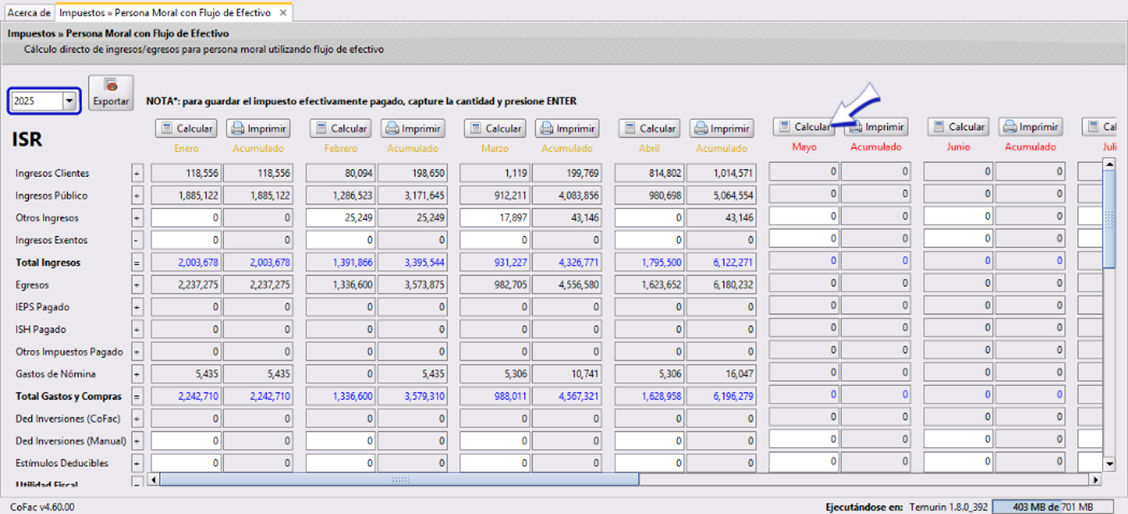Click Calcular for Enero
The image size is (1128, 514).
[186, 129]
